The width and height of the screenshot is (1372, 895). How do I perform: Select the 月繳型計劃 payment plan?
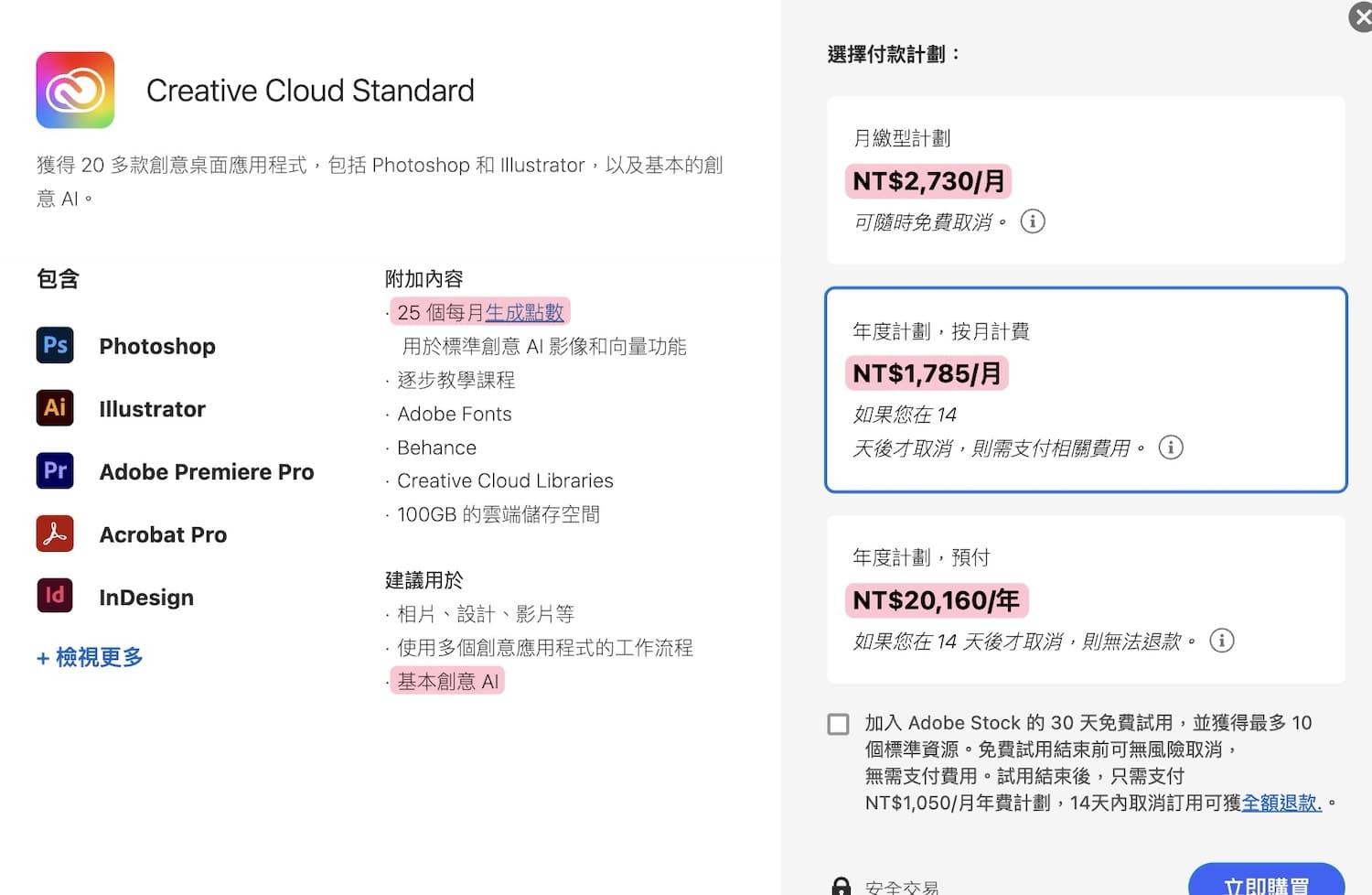[1085, 178]
